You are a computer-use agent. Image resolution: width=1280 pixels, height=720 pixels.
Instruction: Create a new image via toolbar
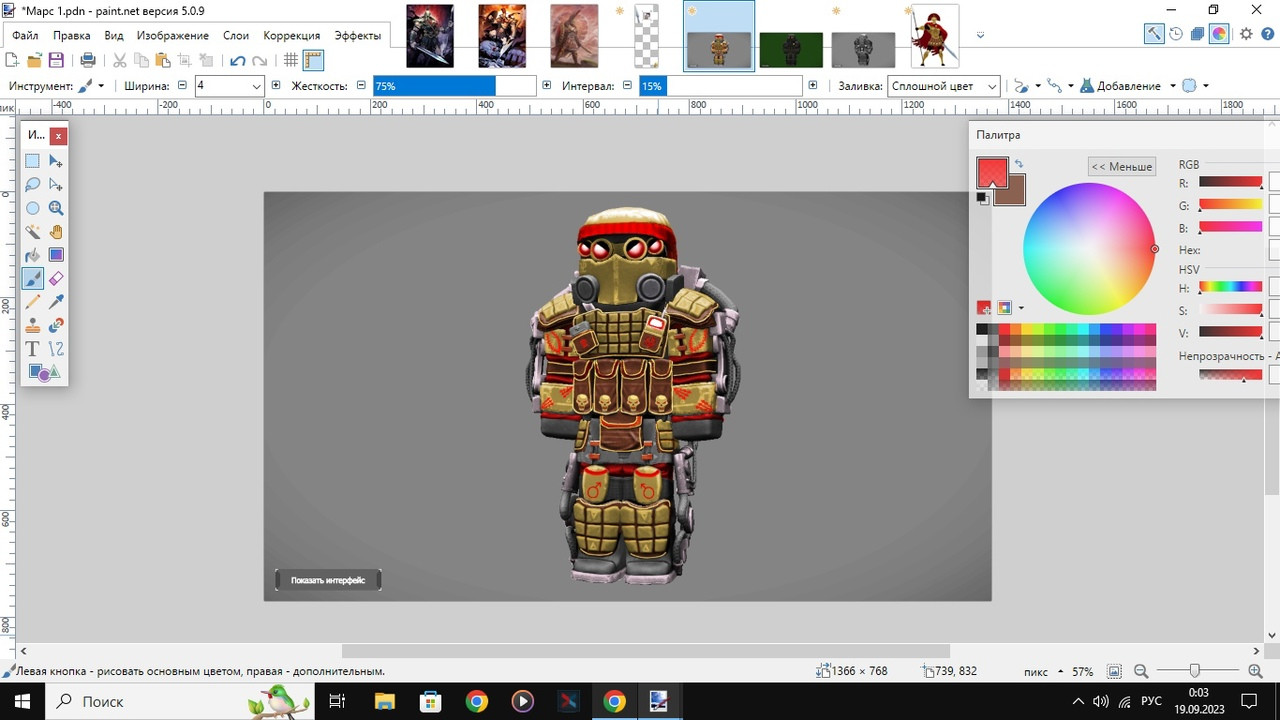[13, 60]
